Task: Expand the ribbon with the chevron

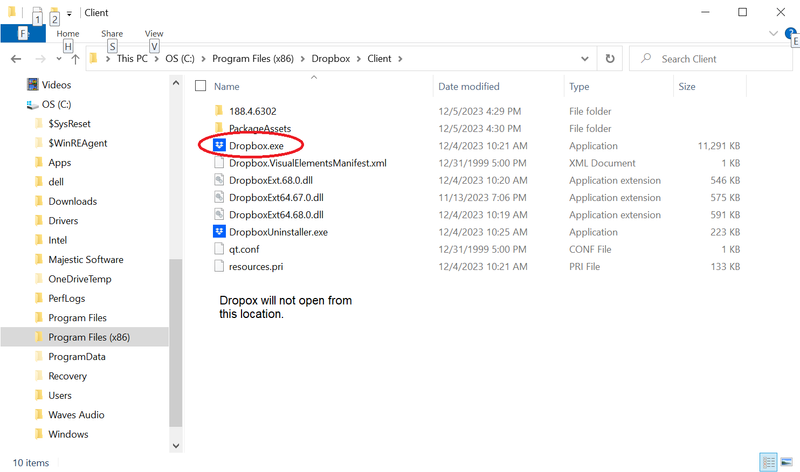Action: point(773,33)
